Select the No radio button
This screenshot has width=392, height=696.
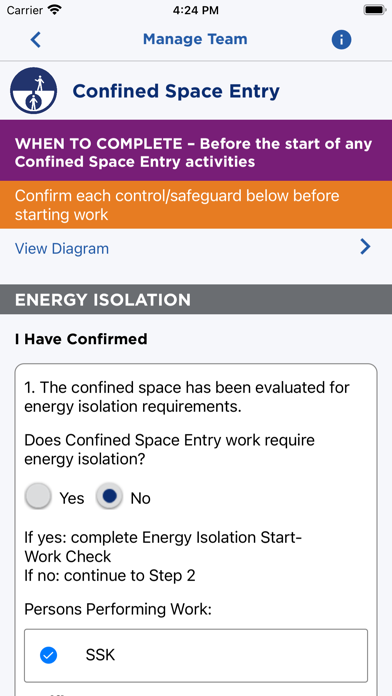coord(109,496)
